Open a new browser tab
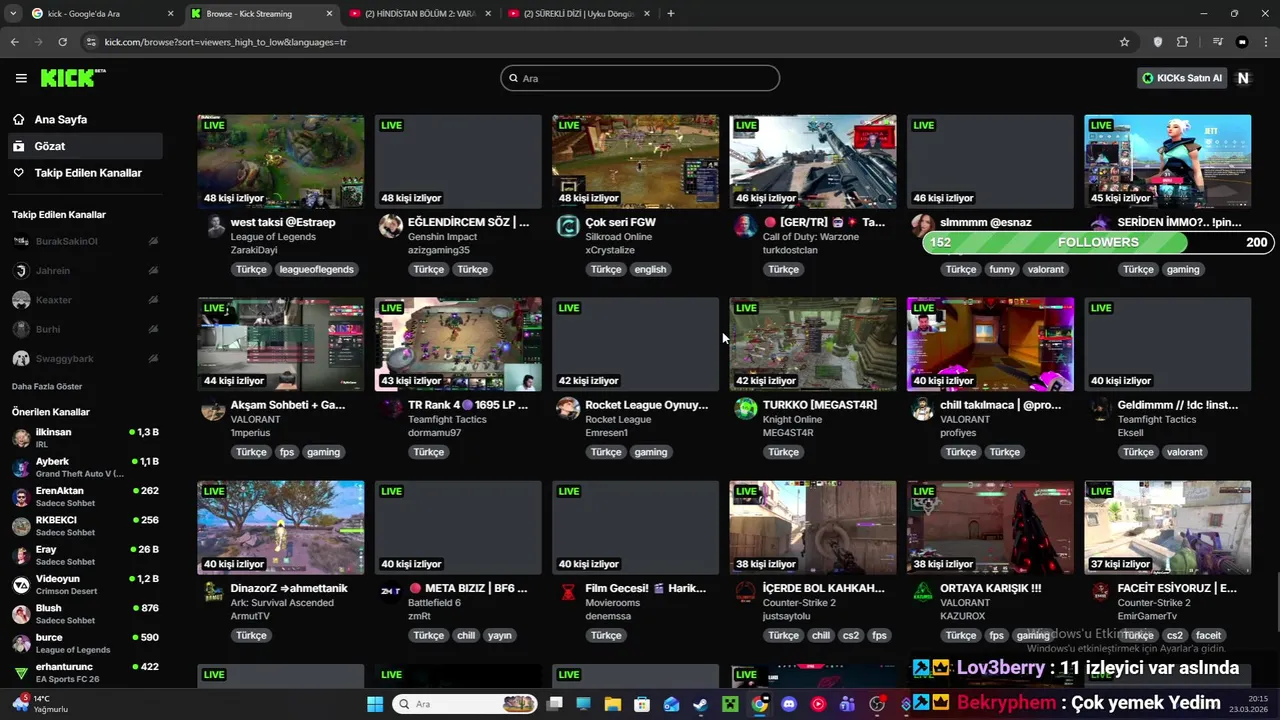The width and height of the screenshot is (1280, 720). tap(670, 13)
